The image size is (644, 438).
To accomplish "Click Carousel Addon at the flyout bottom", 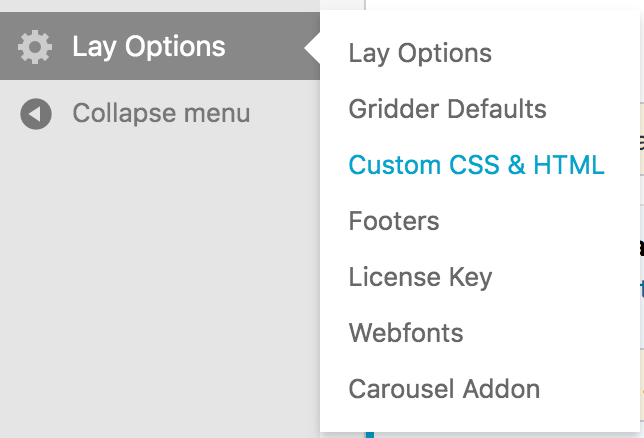I will (444, 389).
